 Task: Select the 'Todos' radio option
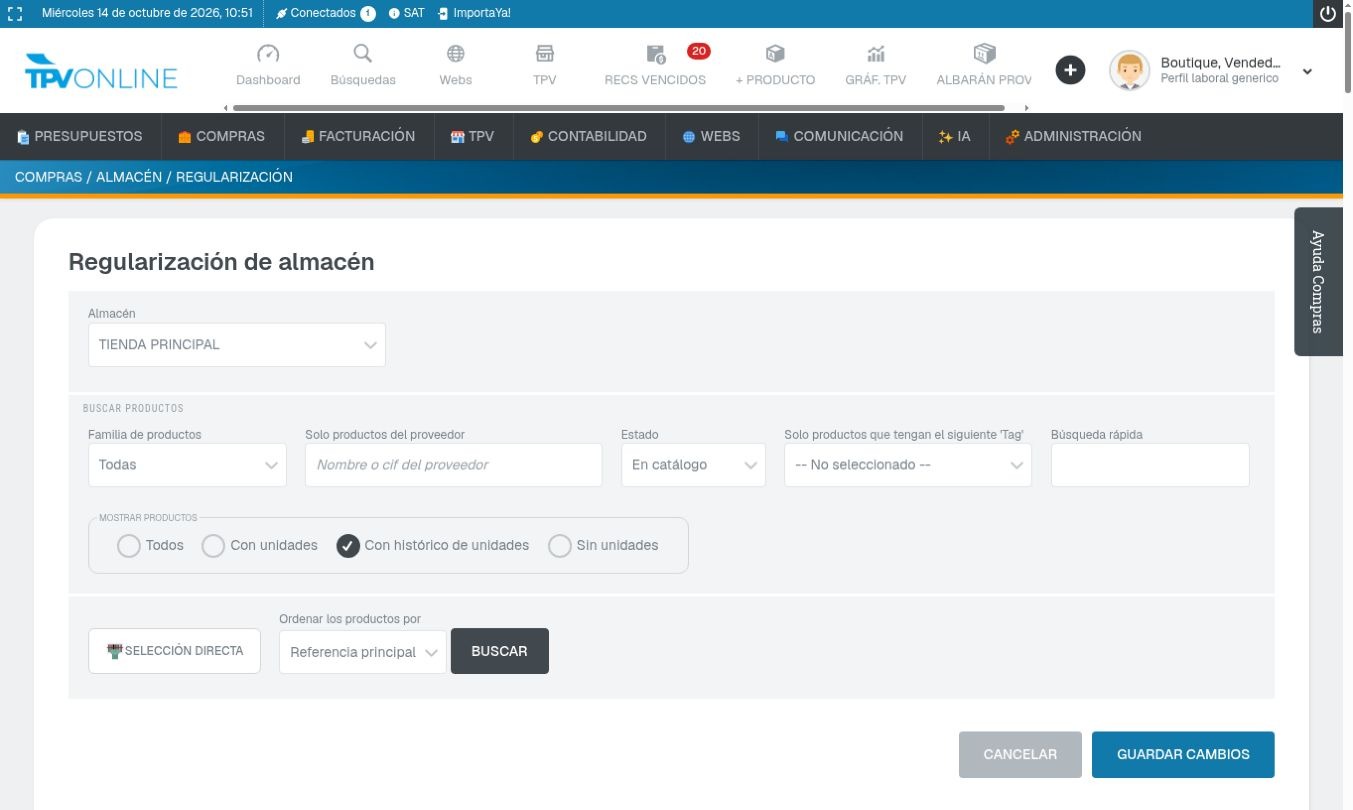pyautogui.click(x=128, y=546)
